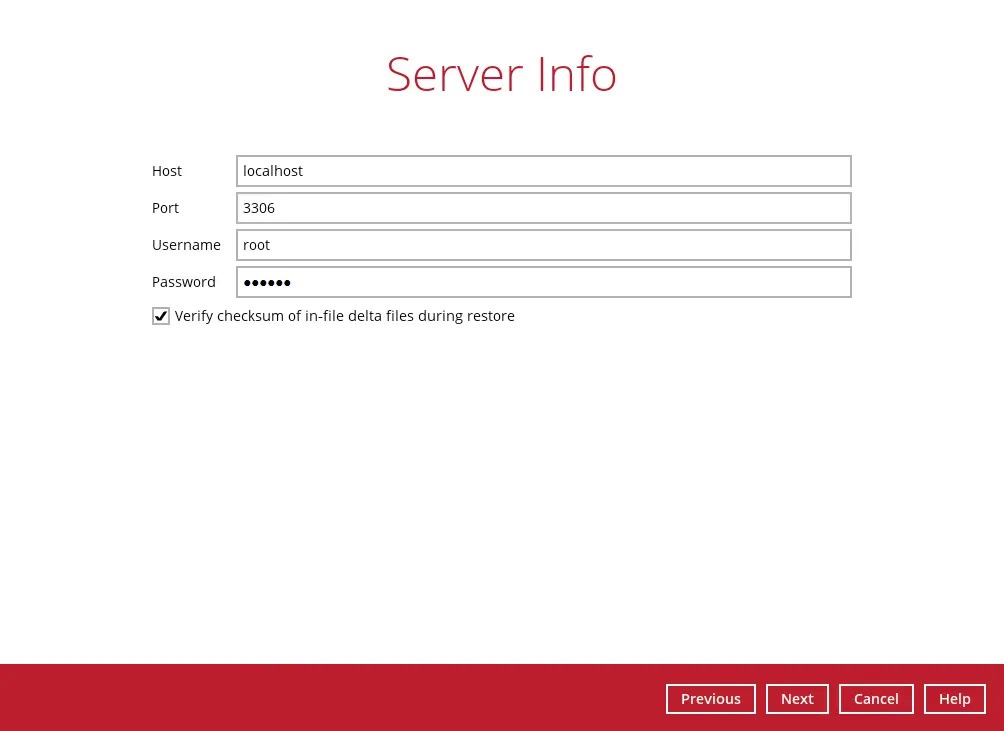Click the Host input field
The image size is (1004, 731).
543,171
